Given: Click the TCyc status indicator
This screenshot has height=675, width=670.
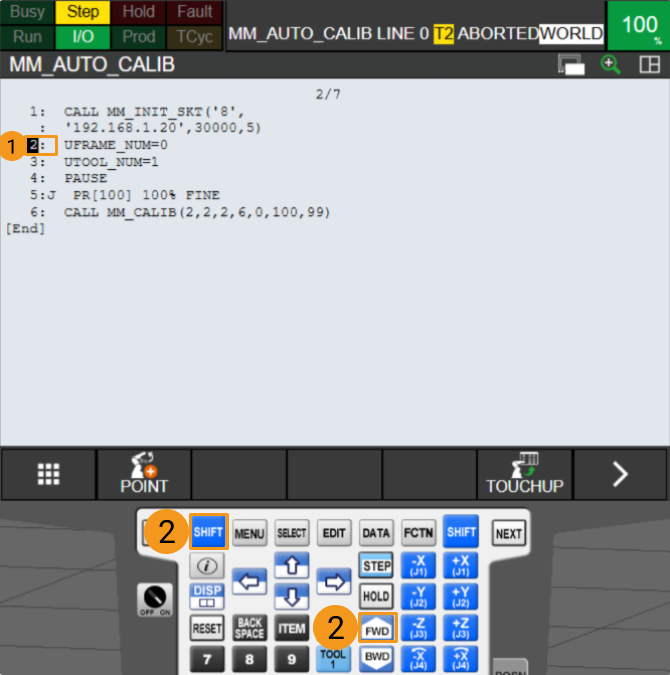Looking at the screenshot, I should click(194, 37).
